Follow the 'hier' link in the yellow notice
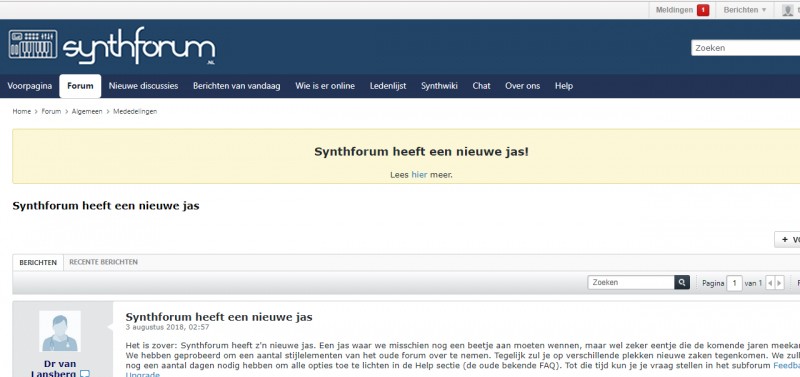This screenshot has width=800, height=377. [419, 174]
